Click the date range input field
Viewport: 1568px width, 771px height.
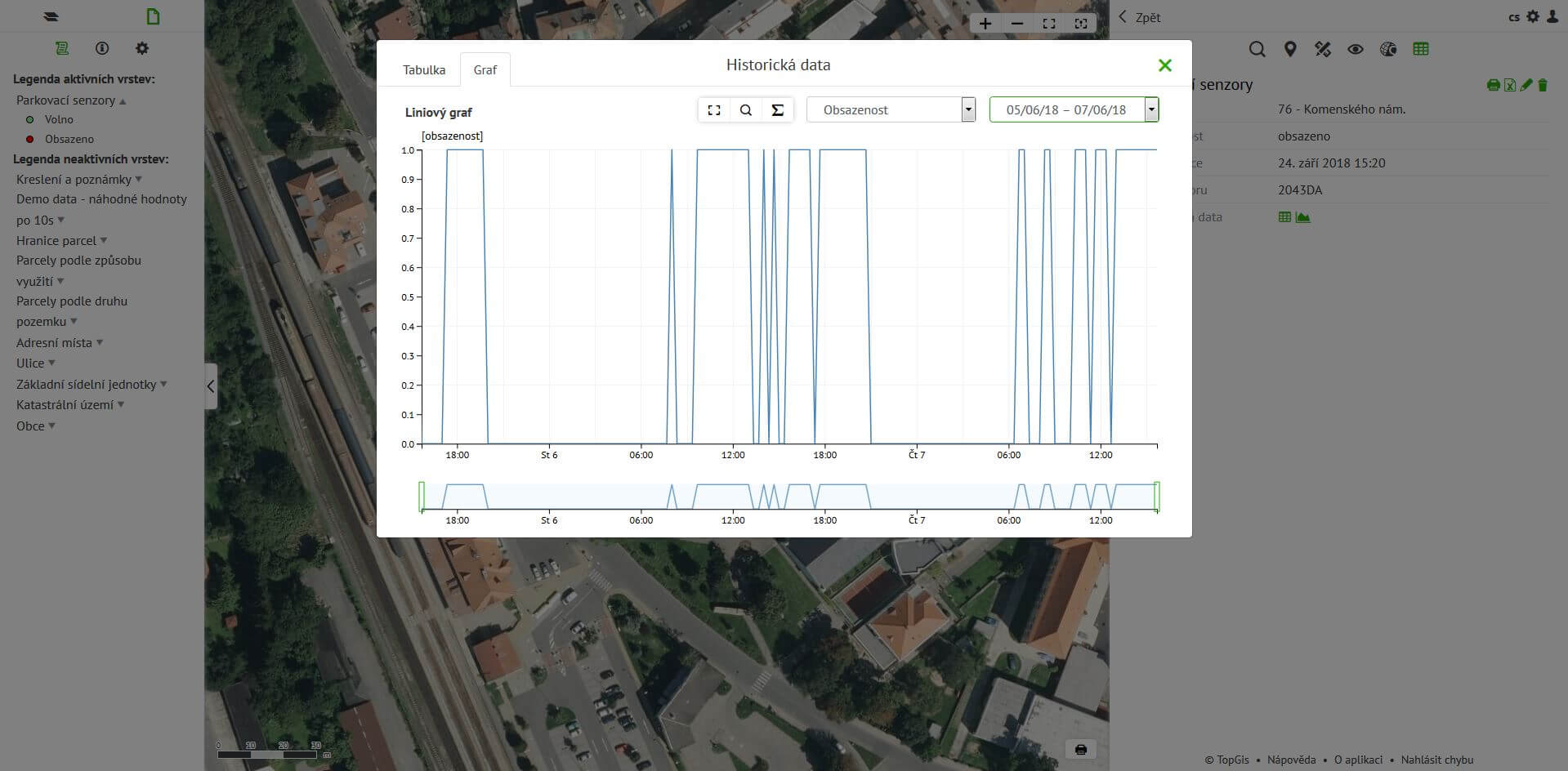pyautogui.click(x=1066, y=110)
